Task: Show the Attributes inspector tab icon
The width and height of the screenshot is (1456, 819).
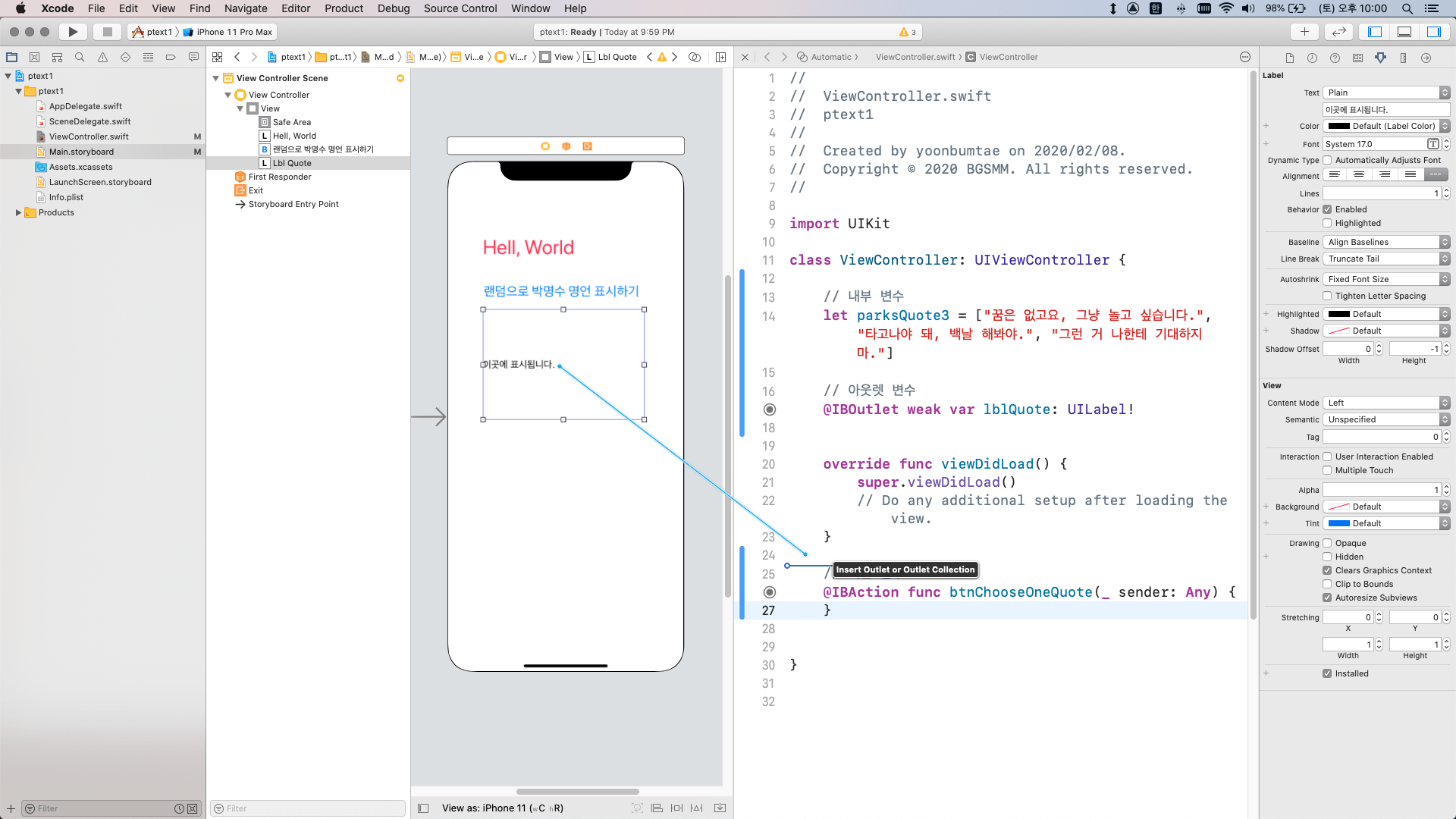Action: [1380, 58]
